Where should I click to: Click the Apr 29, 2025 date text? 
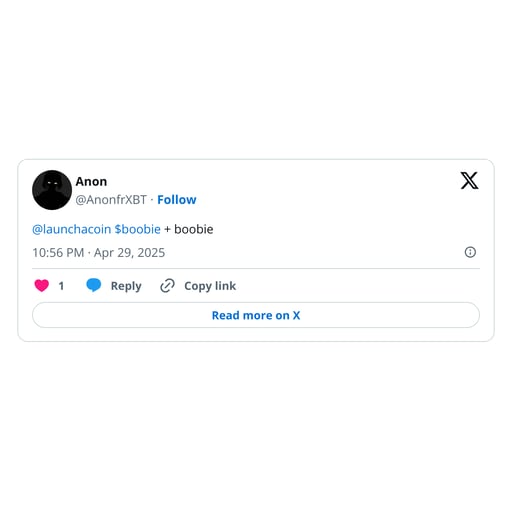(x=129, y=253)
